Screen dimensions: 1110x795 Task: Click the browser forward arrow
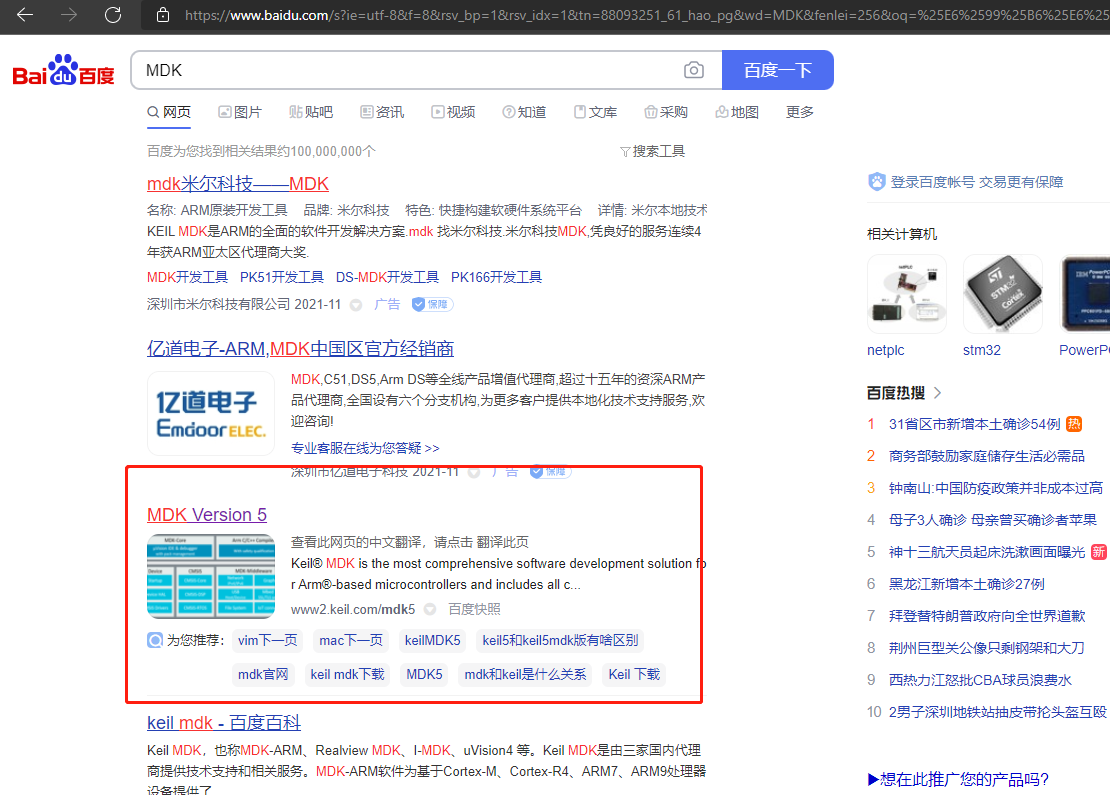(69, 15)
